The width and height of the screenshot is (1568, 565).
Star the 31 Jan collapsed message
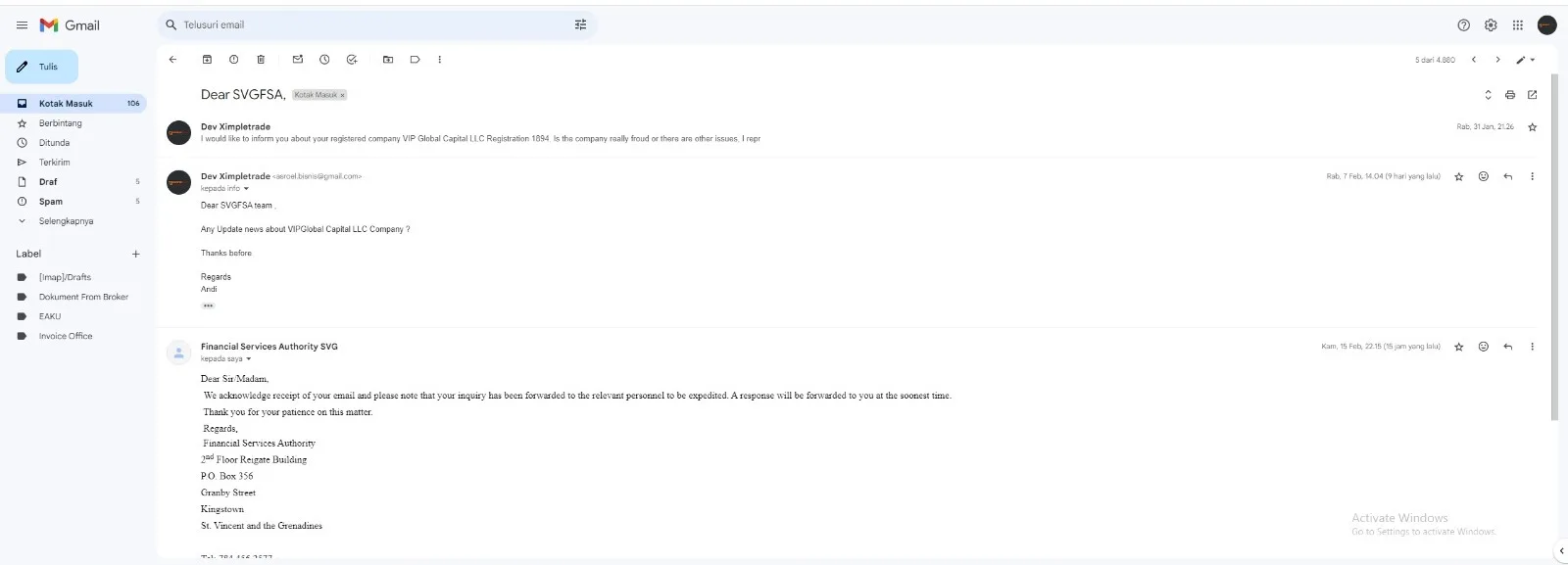tap(1533, 127)
